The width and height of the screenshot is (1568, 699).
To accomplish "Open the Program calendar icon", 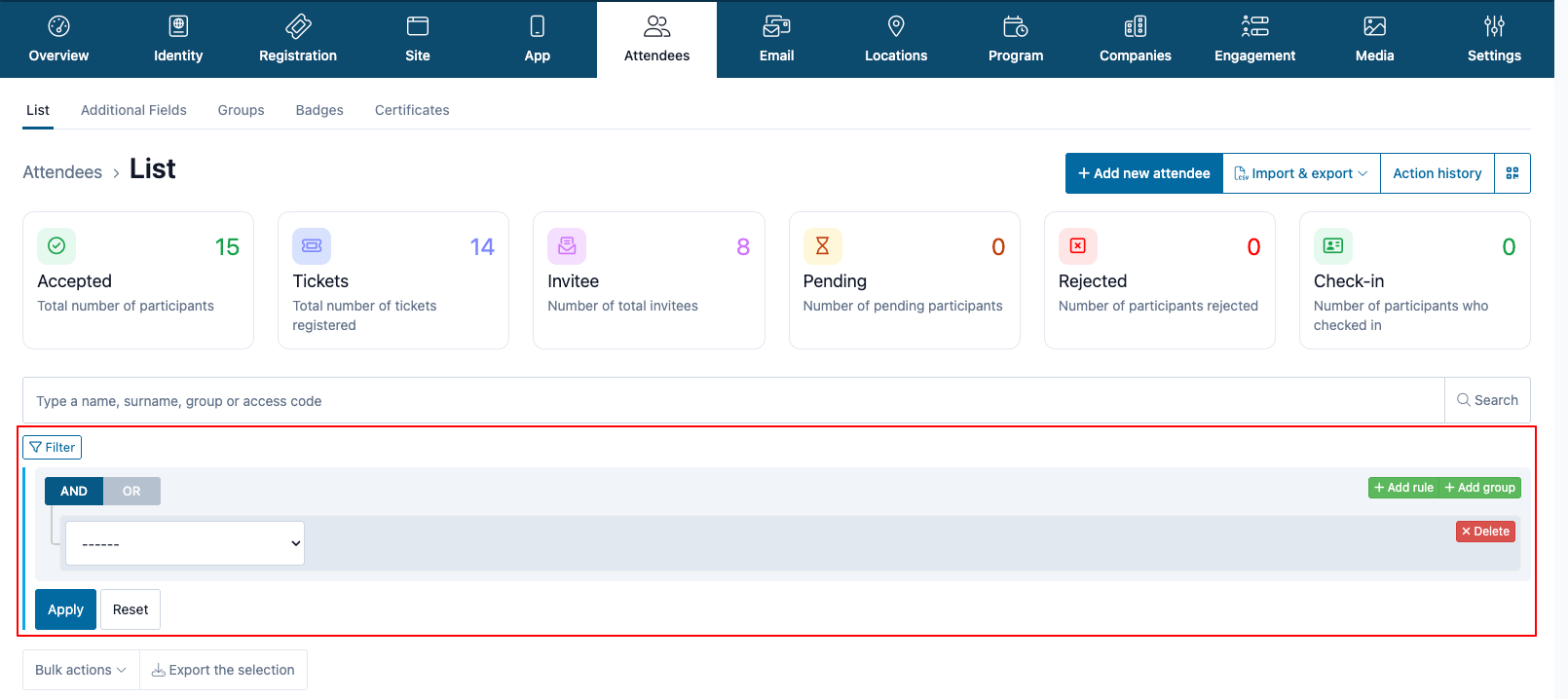I will pyautogui.click(x=1016, y=26).
